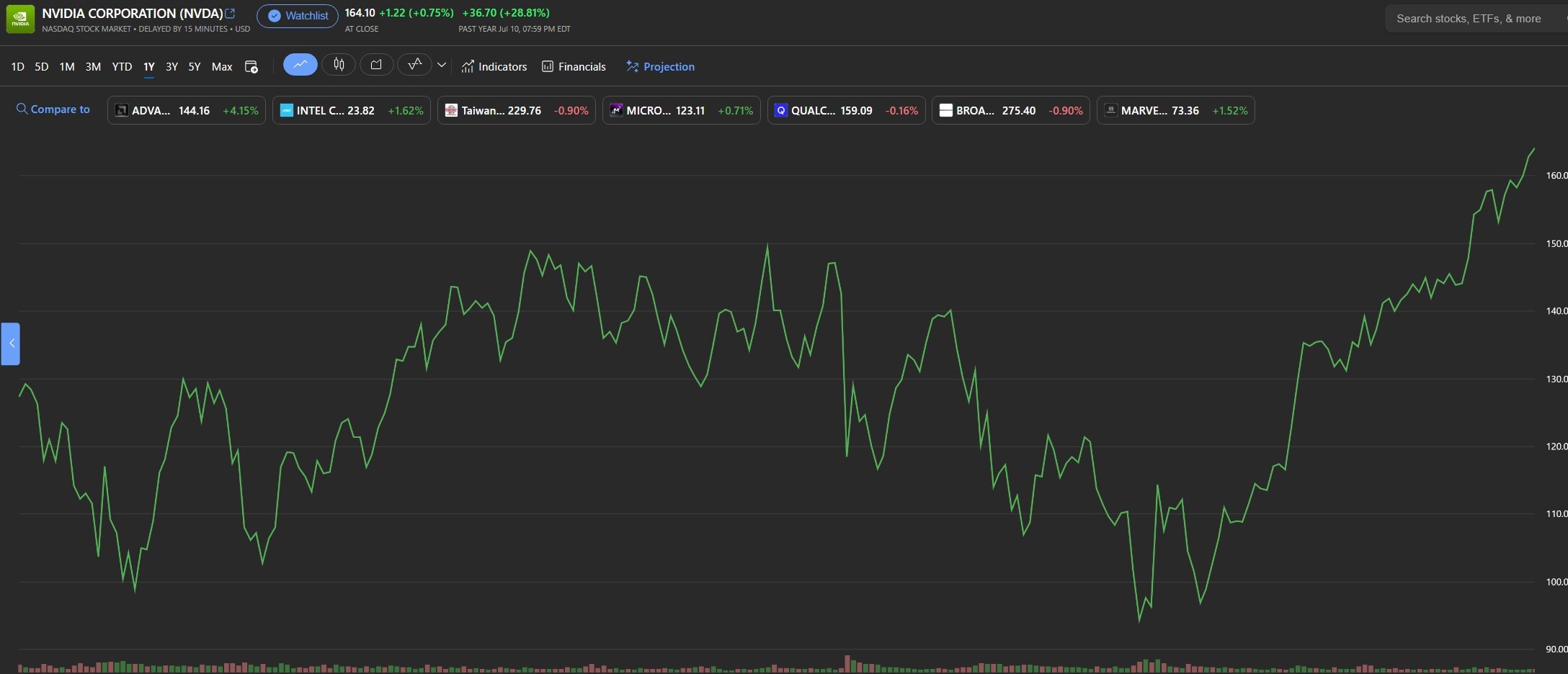Select the 1M time range
1568x674 pixels.
tap(67, 67)
